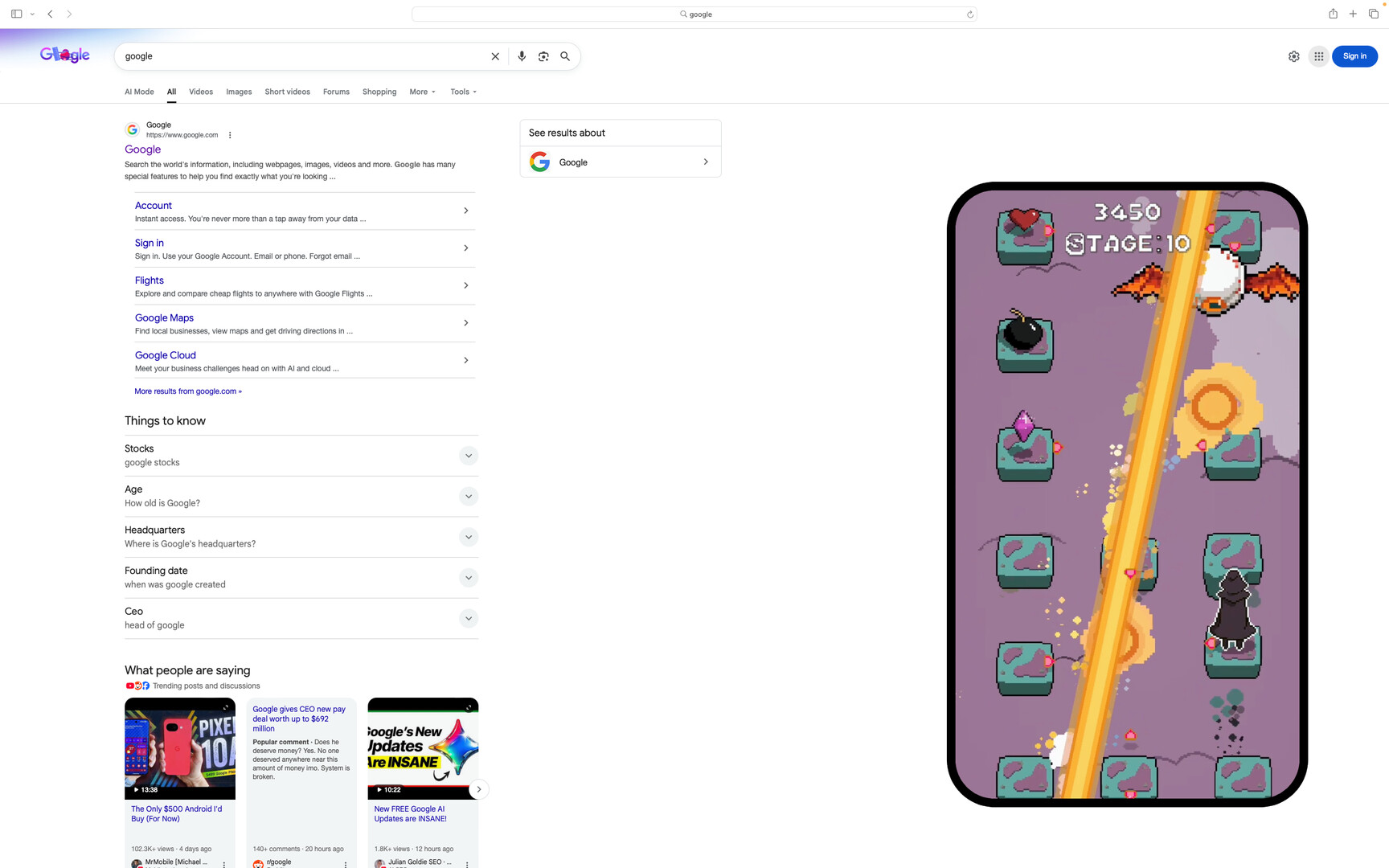
Task: Expand the Founding date question
Action: (468, 578)
